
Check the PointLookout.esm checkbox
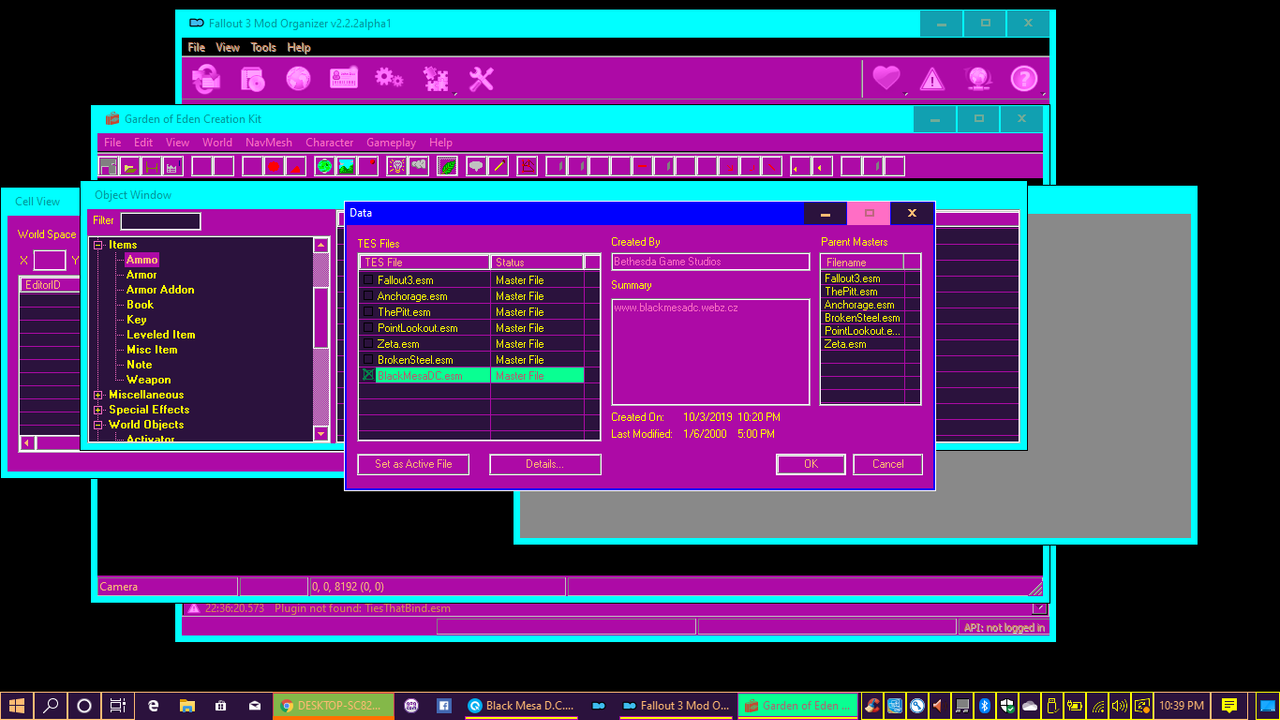tap(368, 328)
